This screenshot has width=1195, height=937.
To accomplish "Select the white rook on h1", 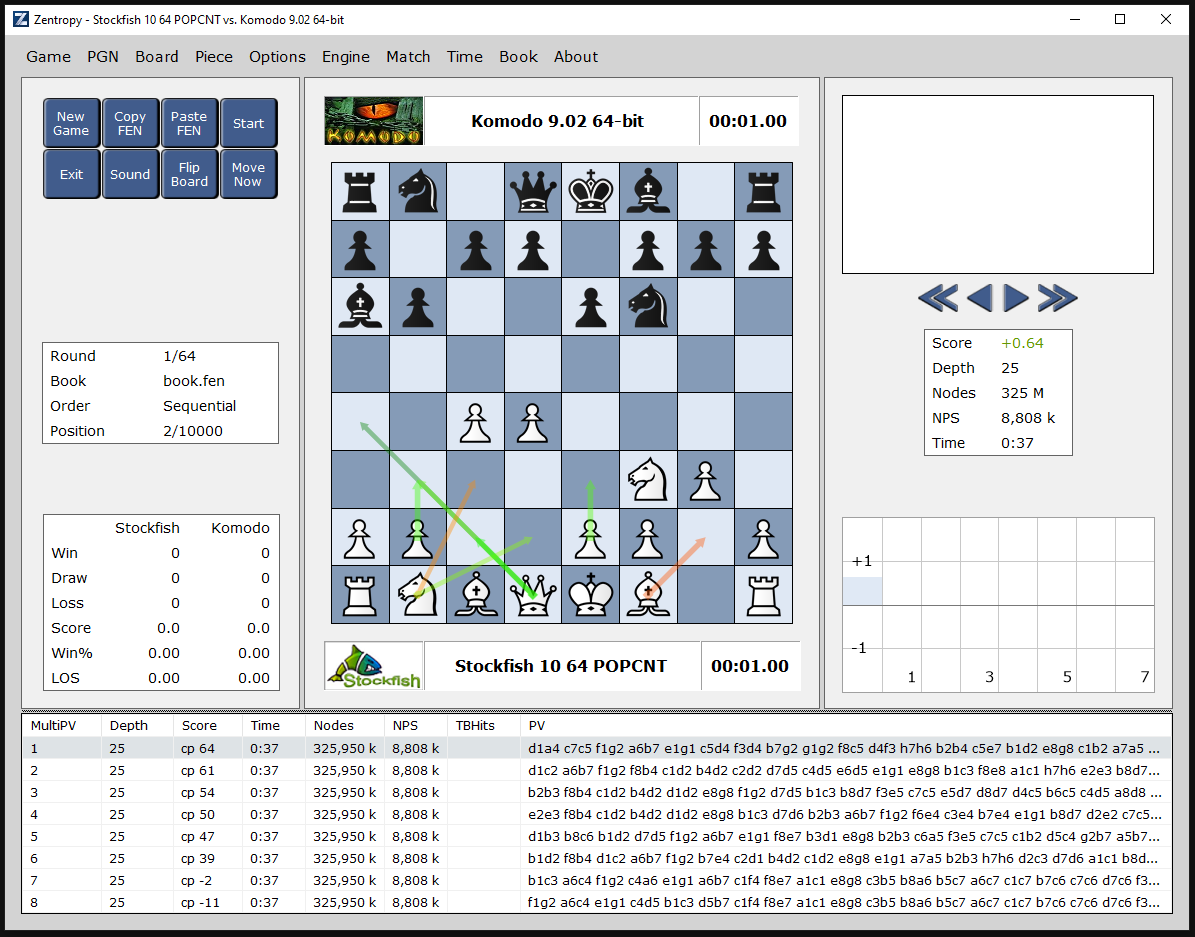I will [x=763, y=595].
